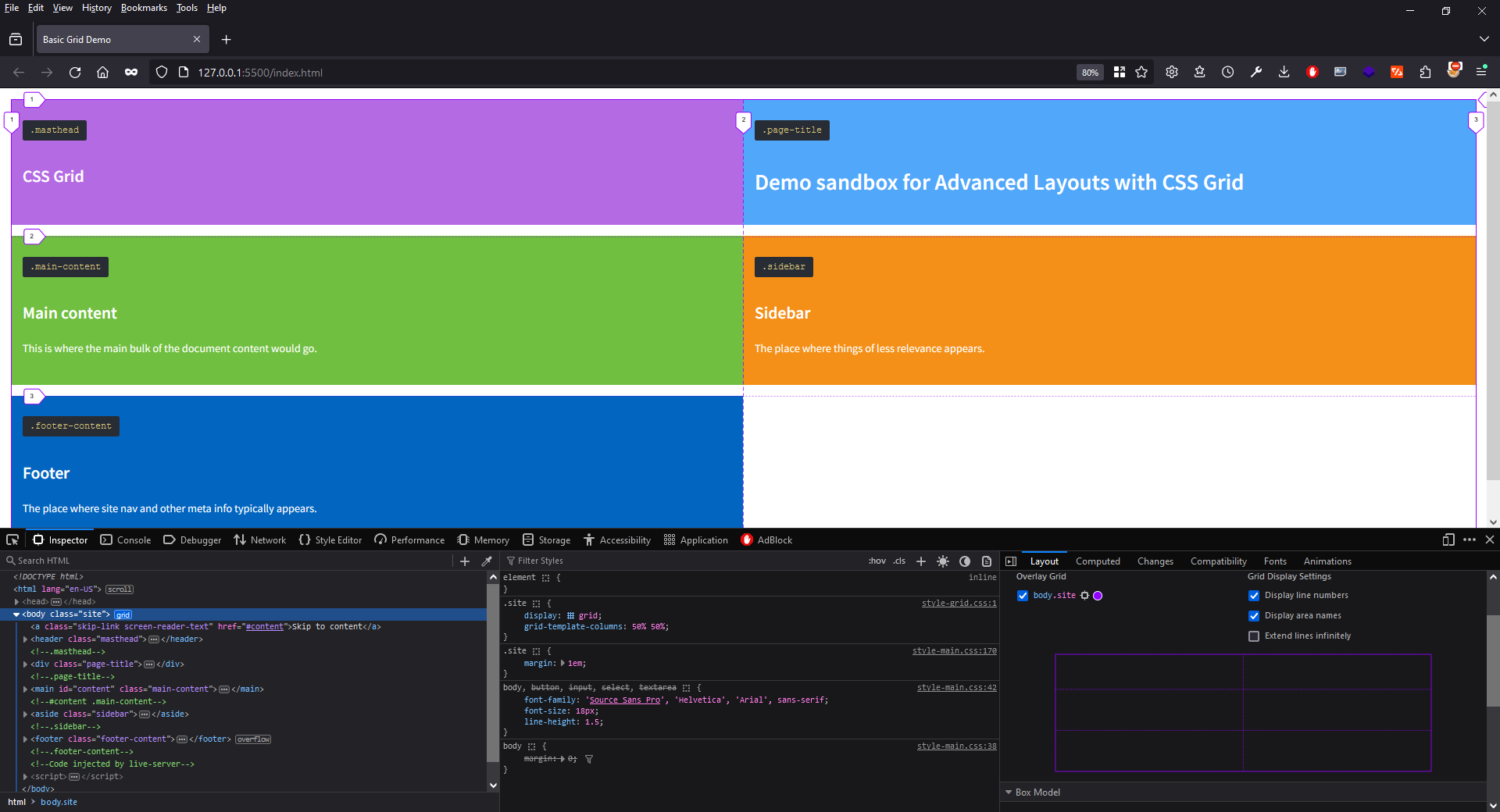
Task: Expand the margin shorthand in .site rule
Action: [562, 663]
